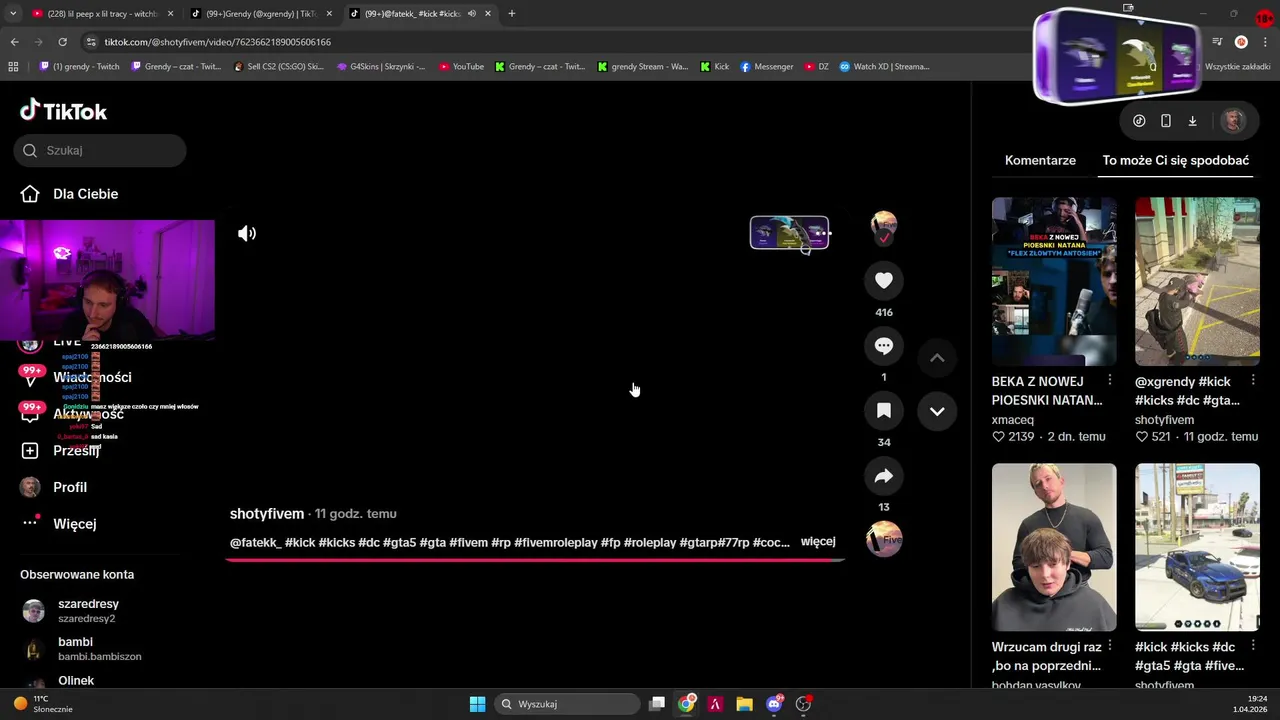The height and width of the screenshot is (720, 1280).
Task: Open YouTube bookmark
Action: [x=461, y=67]
